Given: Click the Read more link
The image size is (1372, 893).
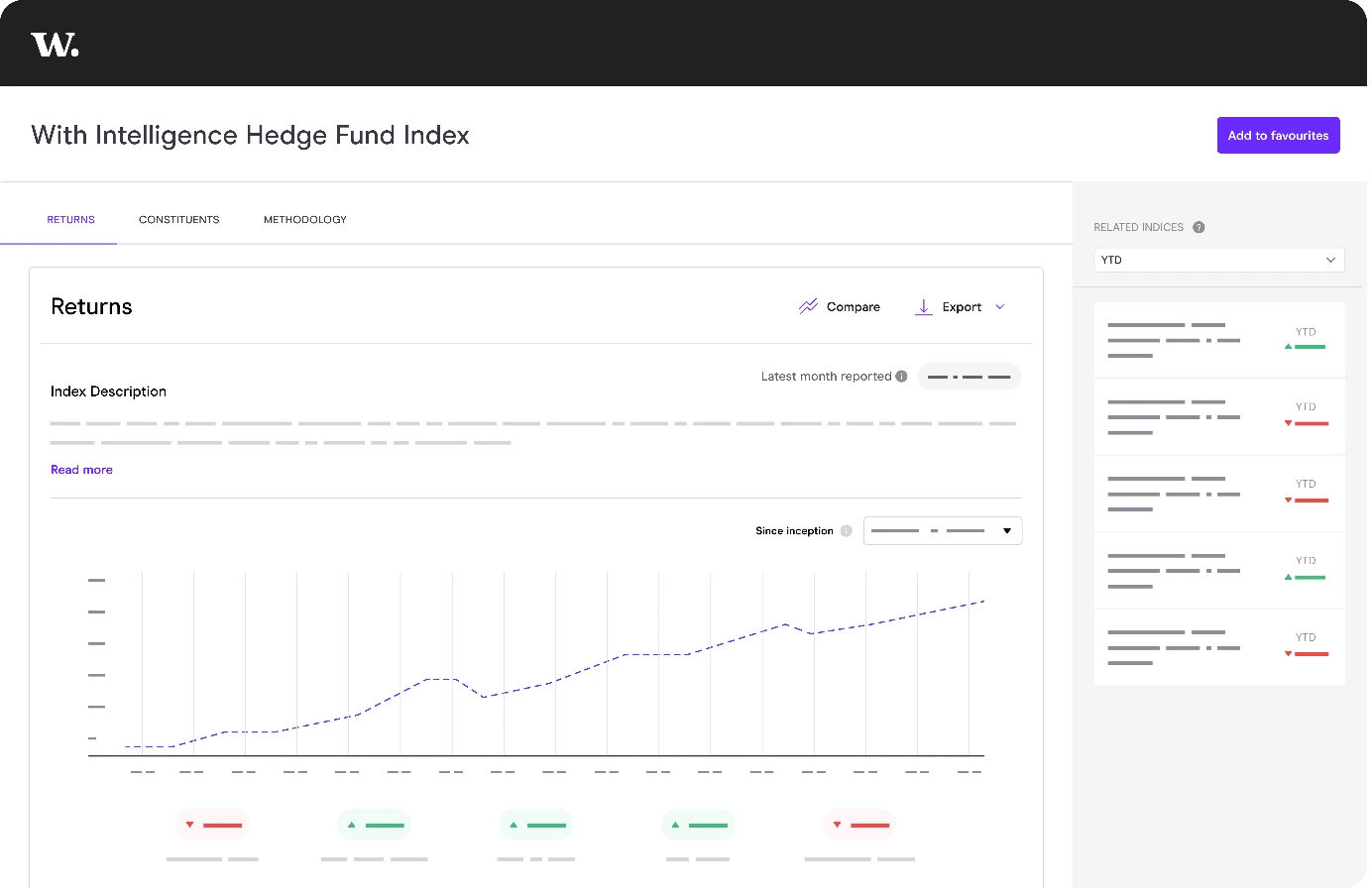Looking at the screenshot, I should point(81,470).
